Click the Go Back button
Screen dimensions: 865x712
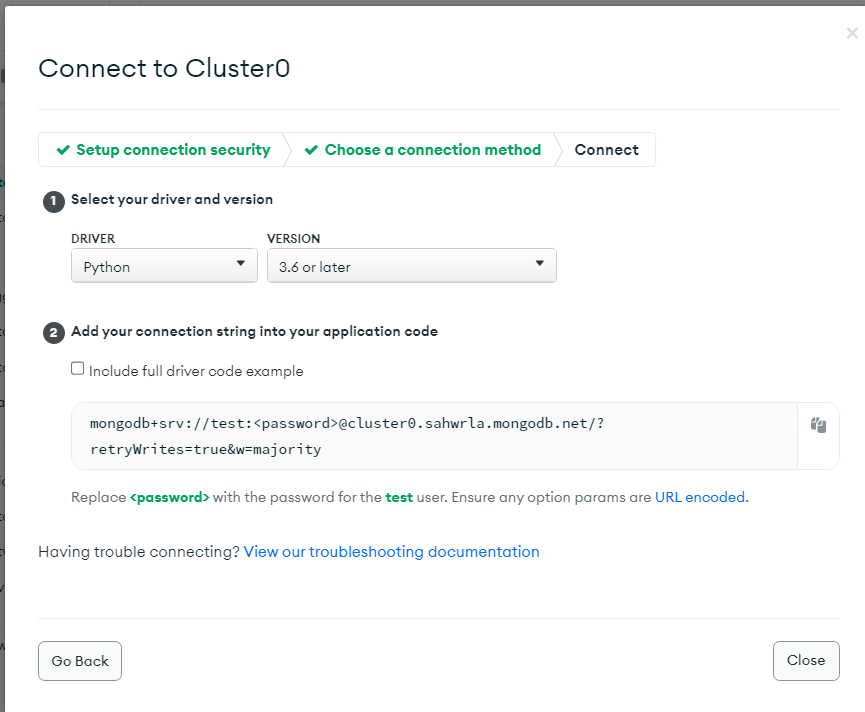(80, 661)
